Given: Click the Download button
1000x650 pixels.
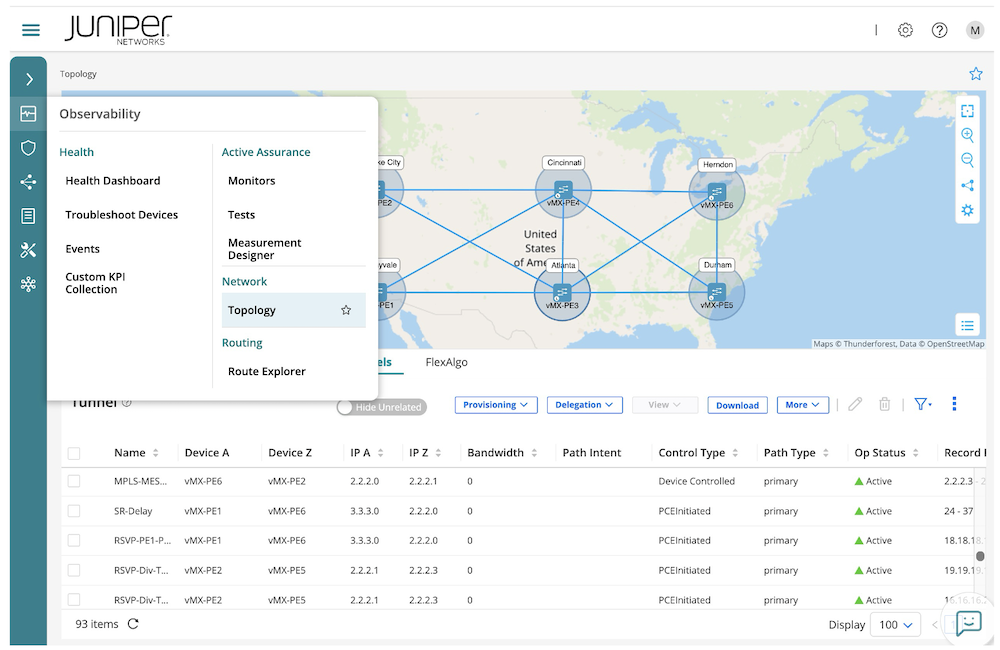Looking at the screenshot, I should pos(737,405).
